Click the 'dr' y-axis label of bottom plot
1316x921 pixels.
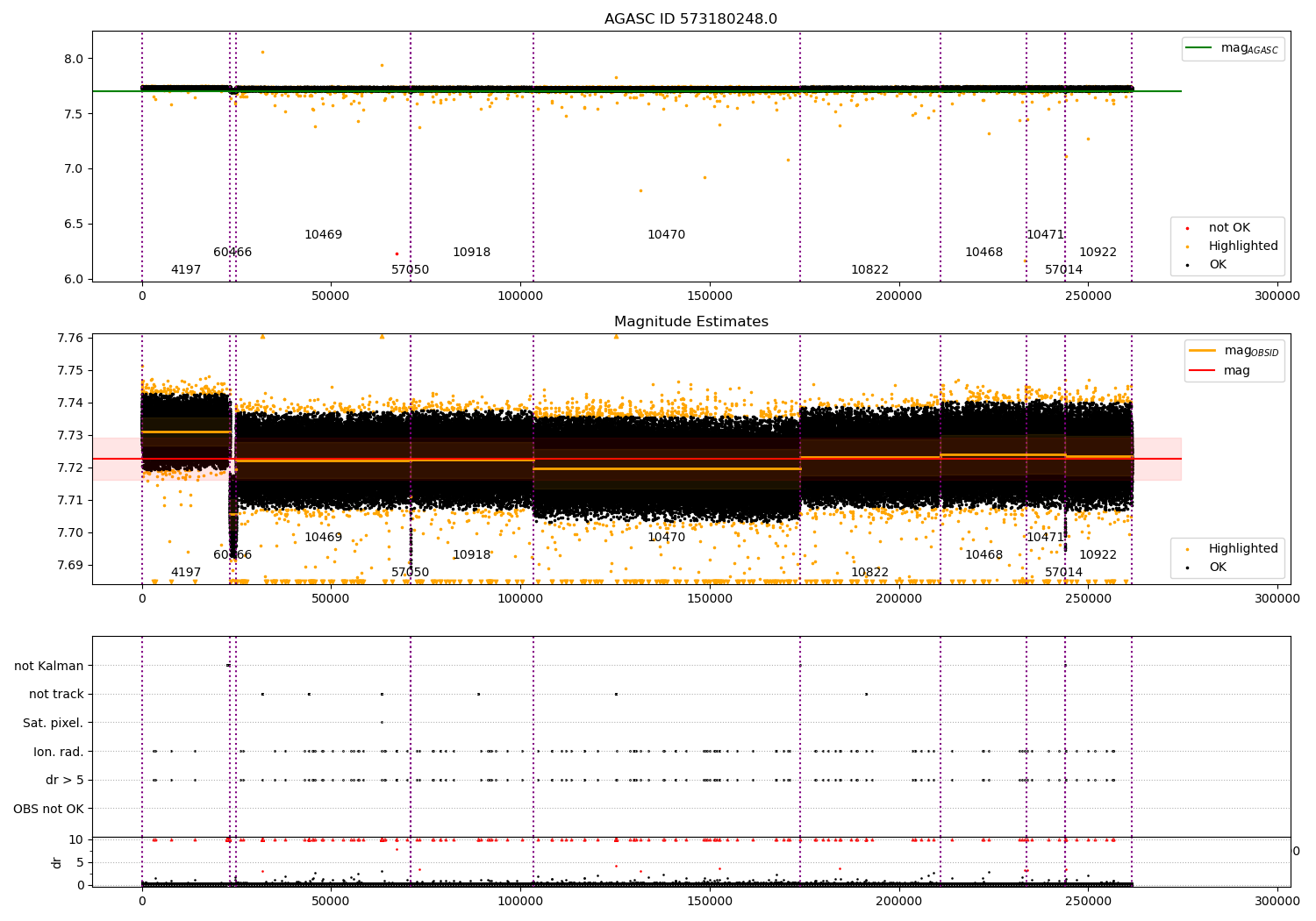pos(57,862)
